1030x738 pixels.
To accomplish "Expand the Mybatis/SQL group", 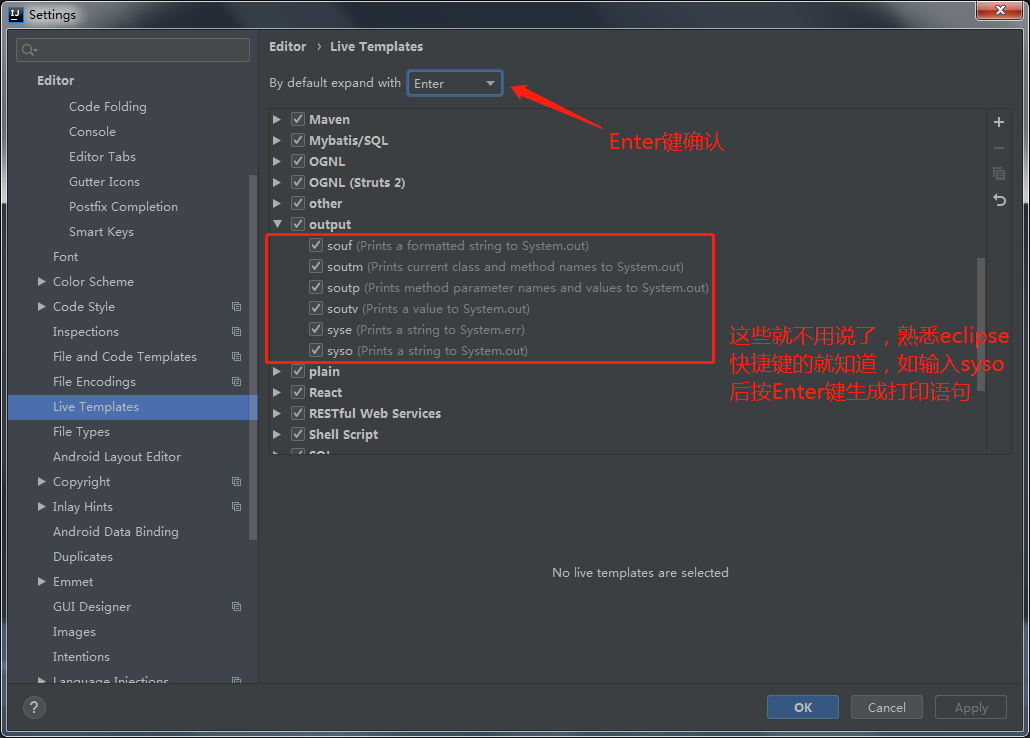I will tap(277, 139).
